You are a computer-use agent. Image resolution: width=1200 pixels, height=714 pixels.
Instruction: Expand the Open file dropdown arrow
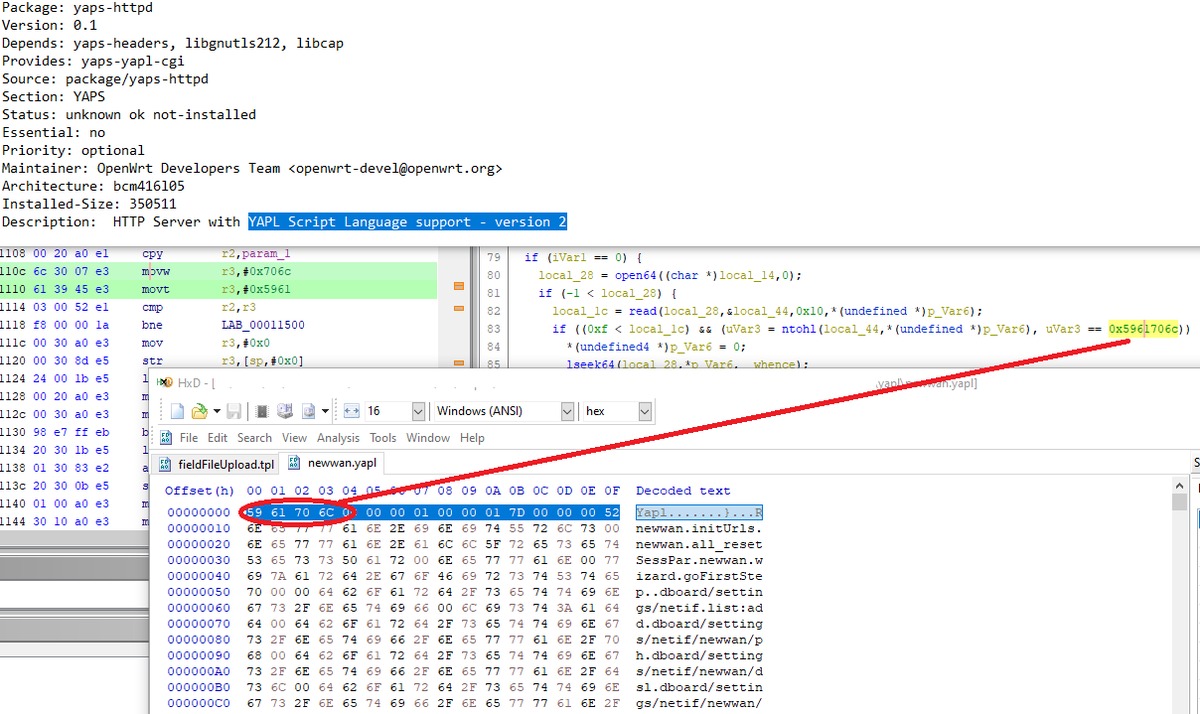point(217,411)
